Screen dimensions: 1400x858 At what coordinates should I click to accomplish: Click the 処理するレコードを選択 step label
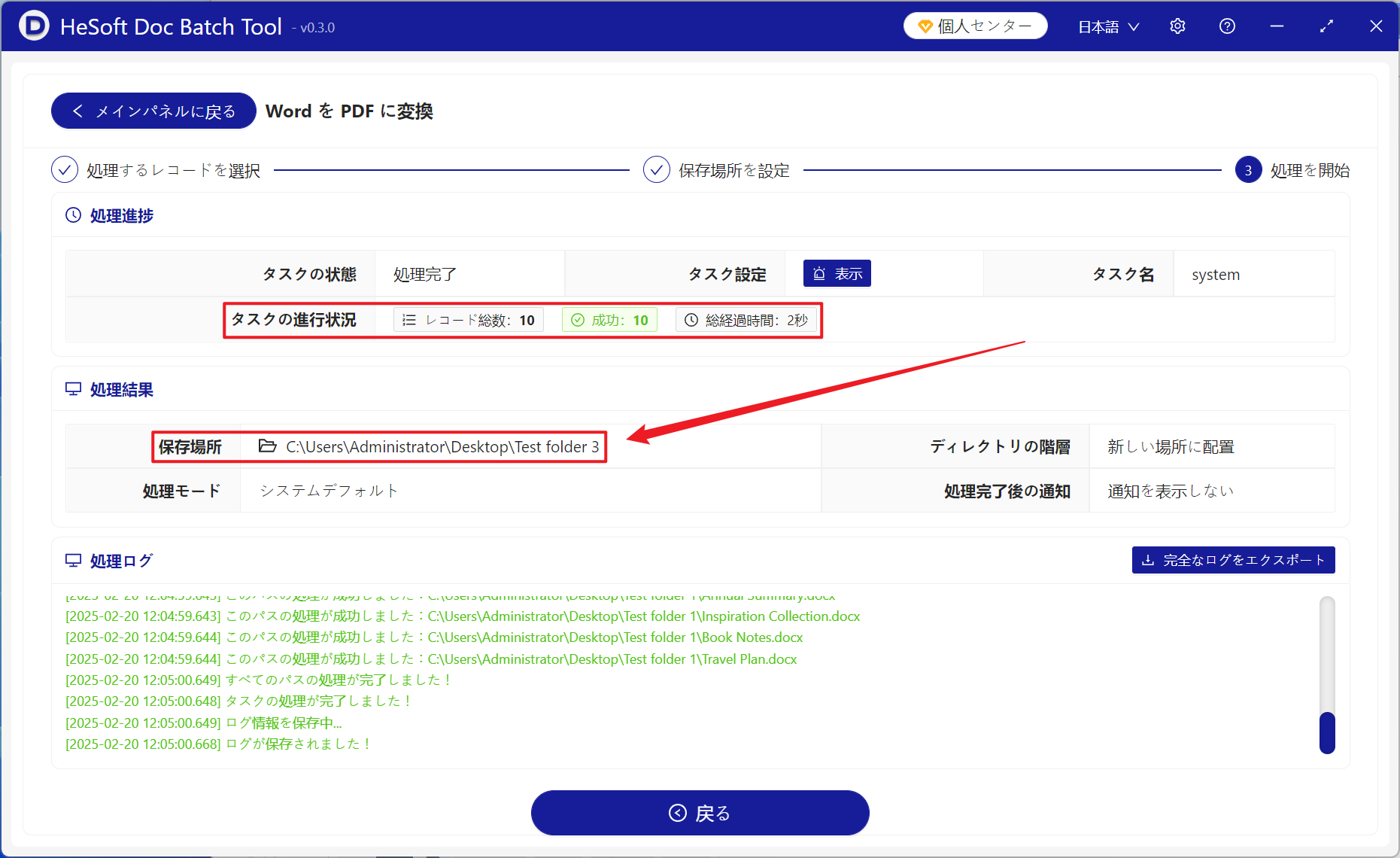173,171
